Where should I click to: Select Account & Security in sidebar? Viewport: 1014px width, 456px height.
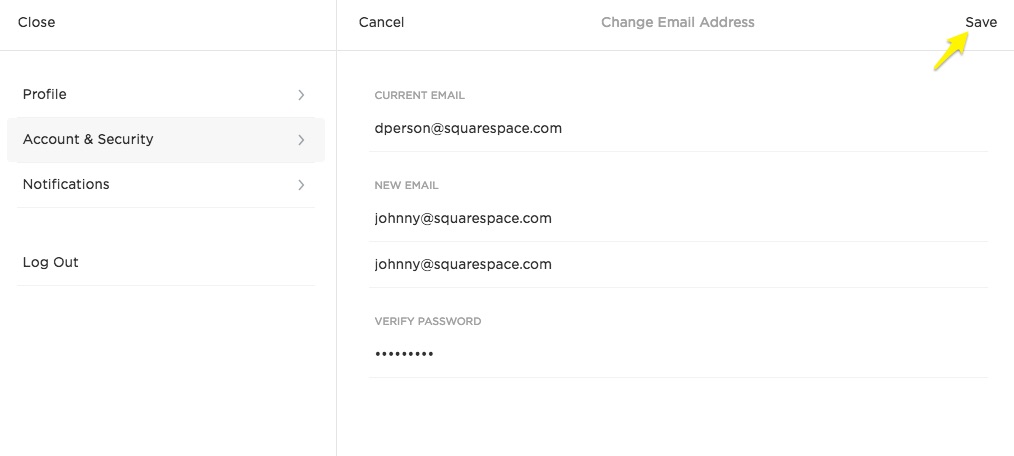(x=88, y=139)
